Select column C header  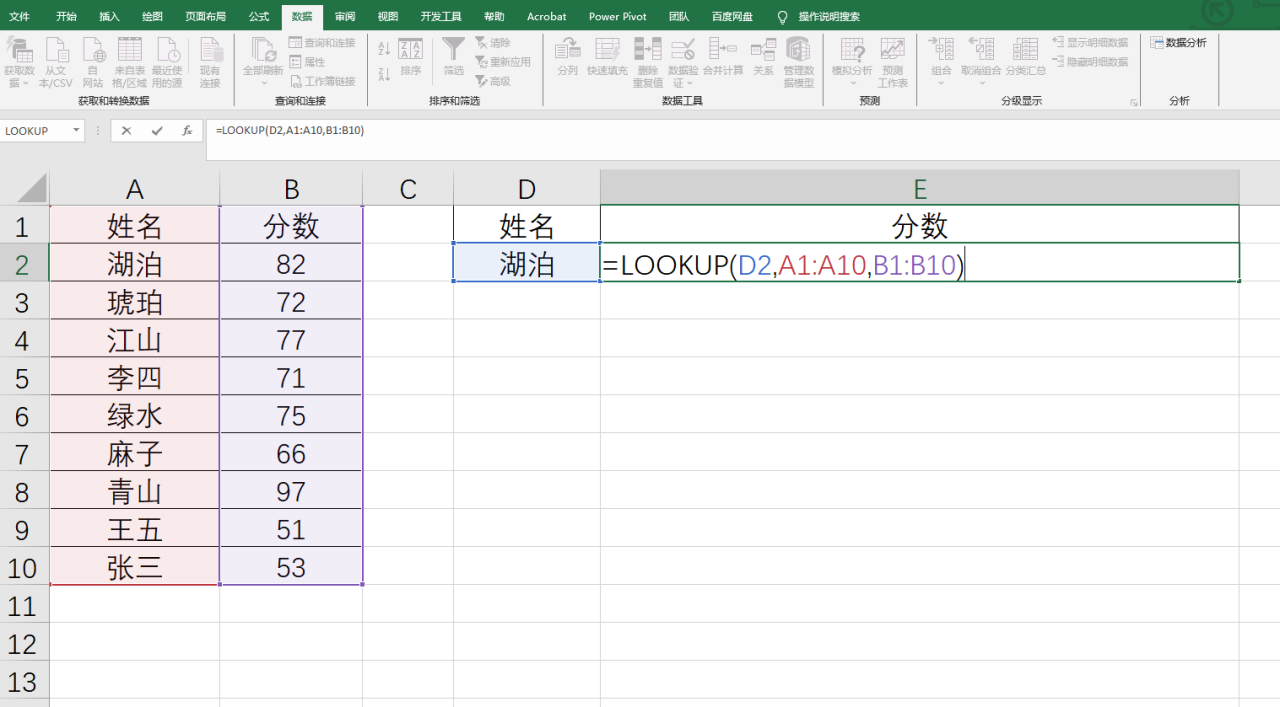tap(408, 189)
